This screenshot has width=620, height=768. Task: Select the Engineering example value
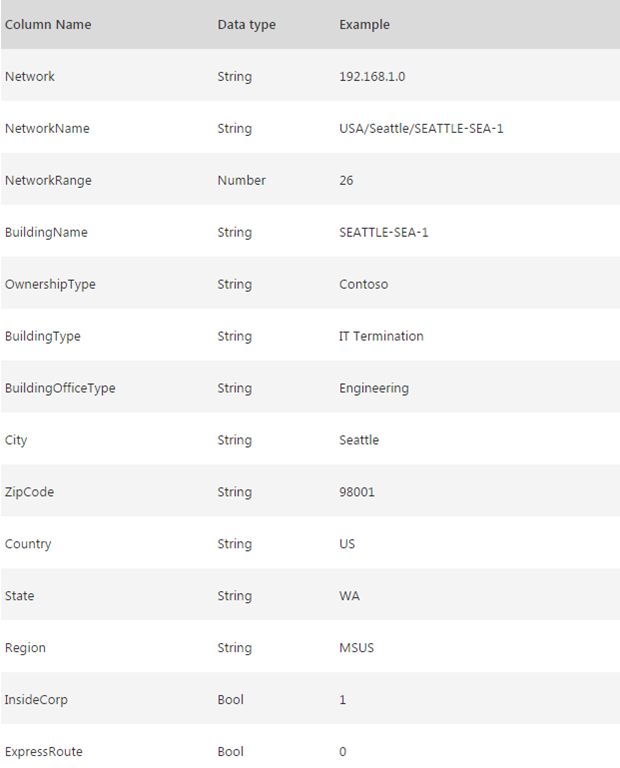click(x=374, y=388)
